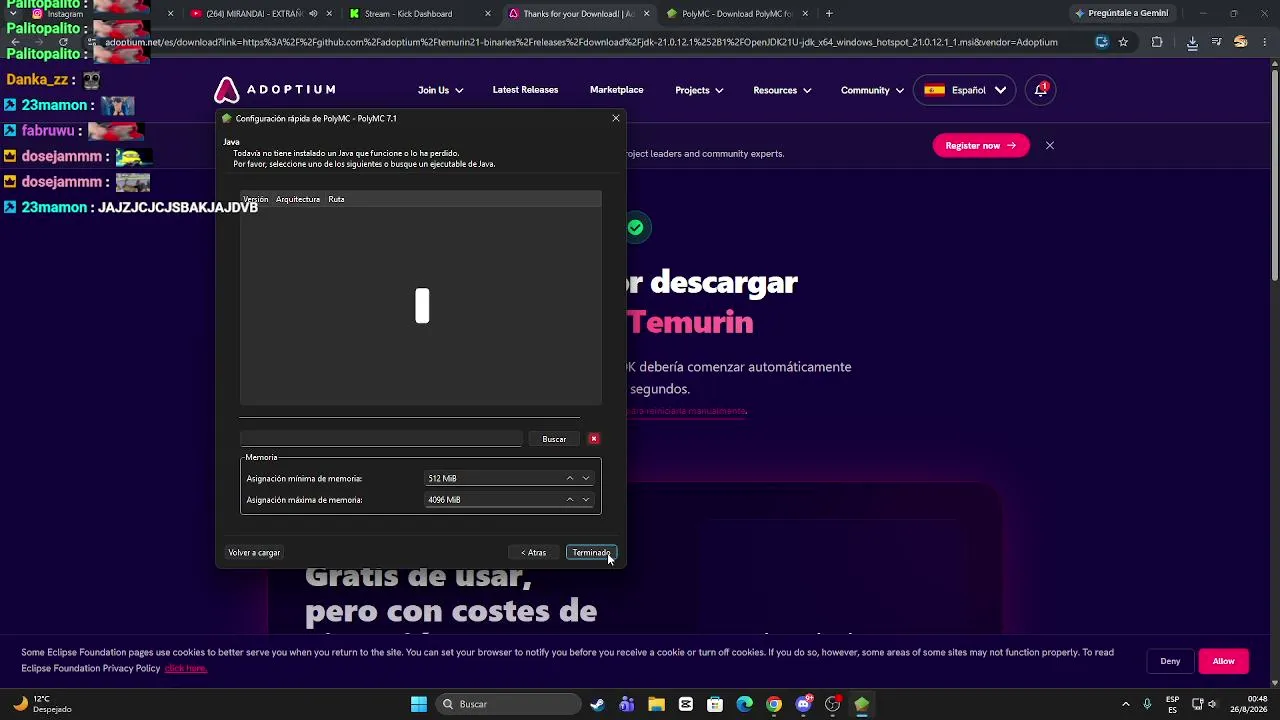
Task: Open the Privacy Policy 'click here' link
Action: (x=185, y=668)
